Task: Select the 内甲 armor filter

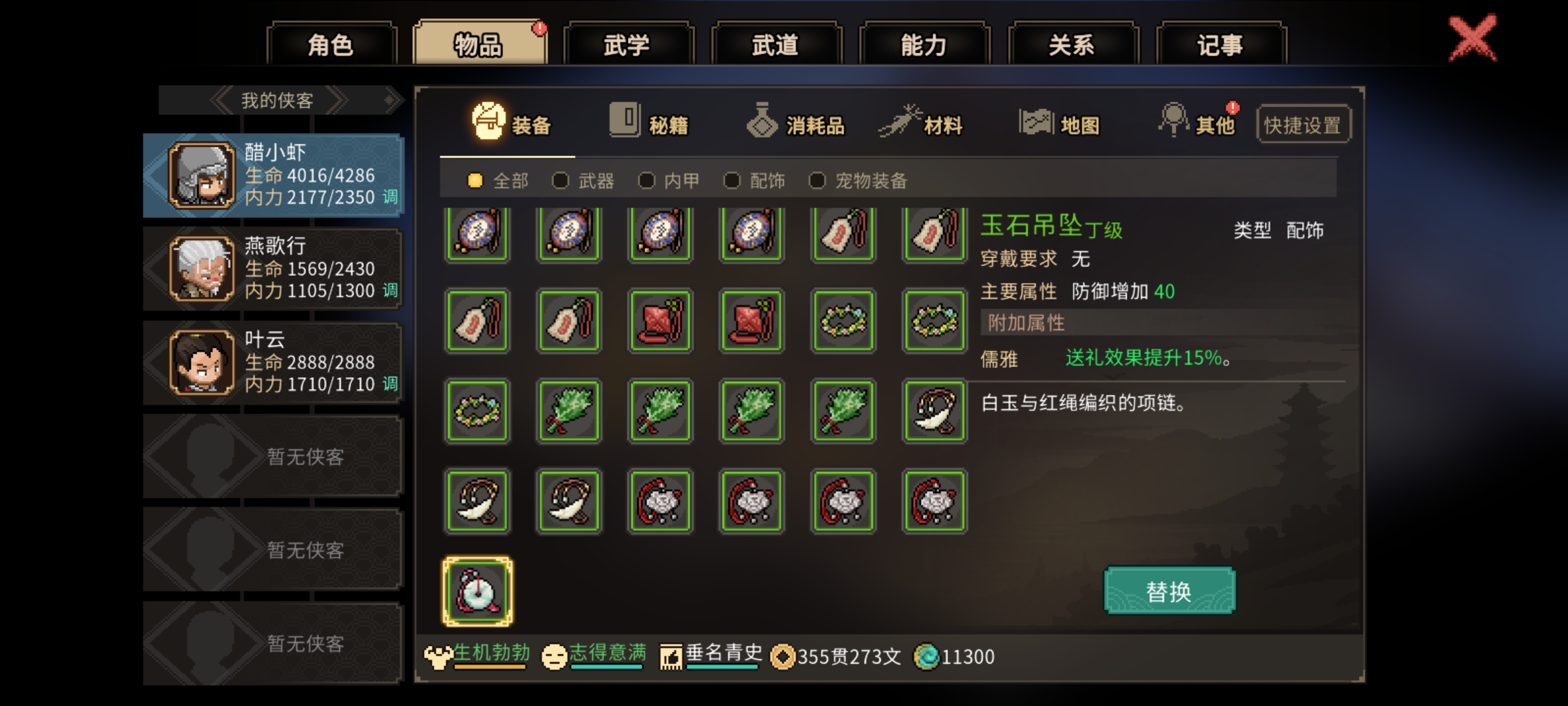Action: tap(668, 180)
